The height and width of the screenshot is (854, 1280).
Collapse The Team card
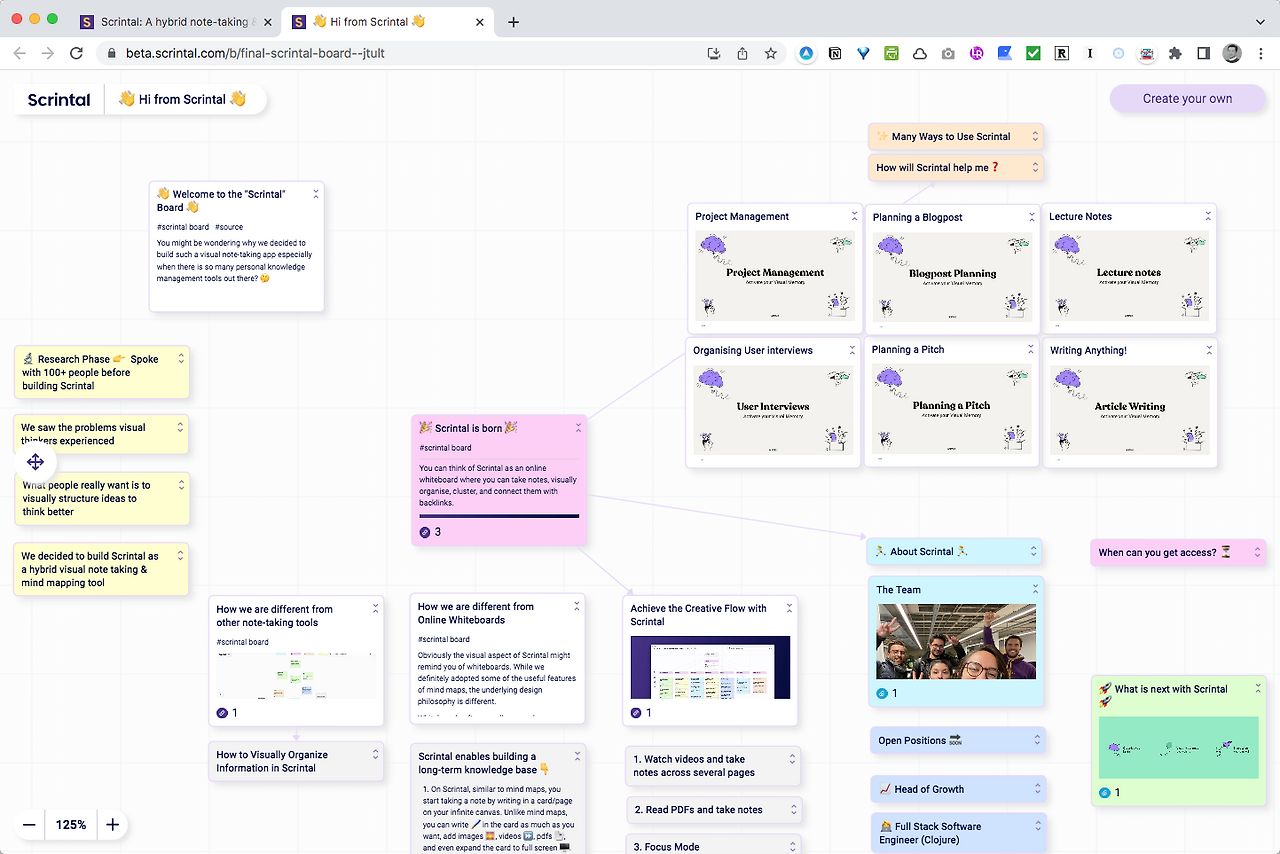[x=1034, y=589]
